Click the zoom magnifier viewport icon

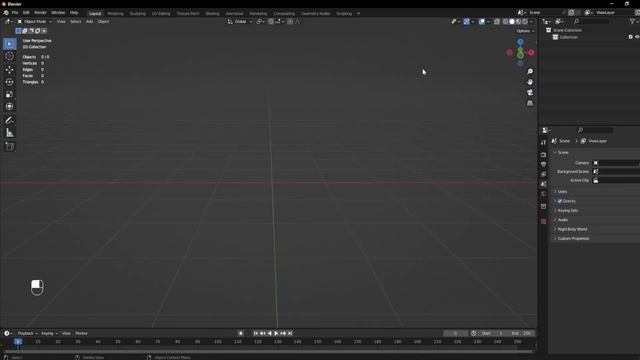pyautogui.click(x=530, y=71)
